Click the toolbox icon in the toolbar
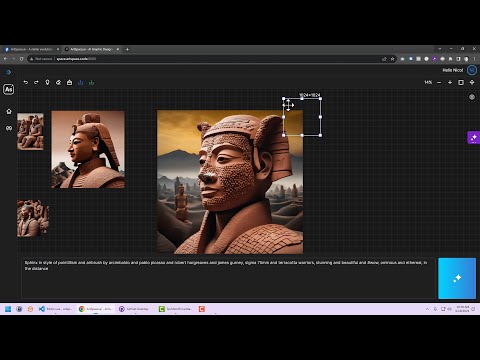Screen dimensions: 480x360 pos(69,82)
